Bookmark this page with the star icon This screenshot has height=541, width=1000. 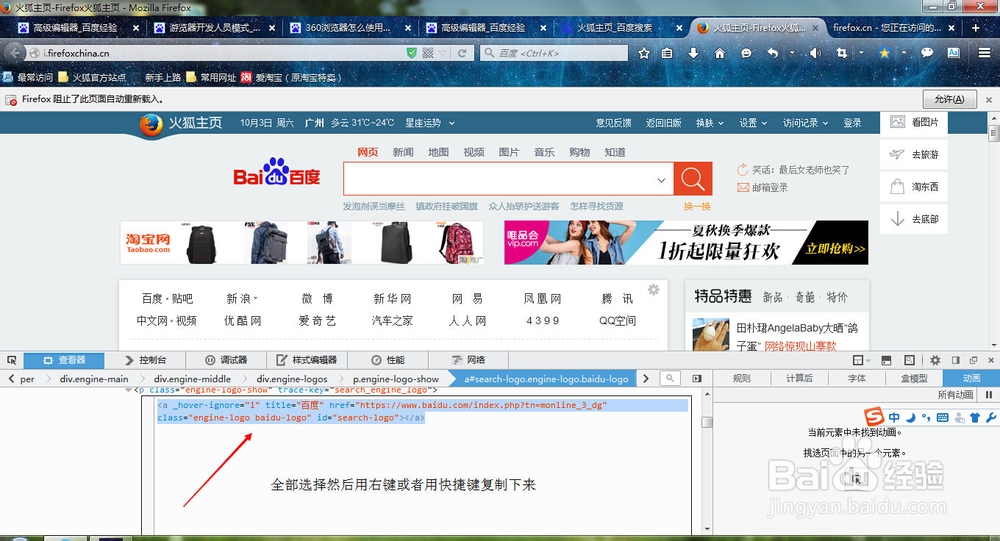(643, 54)
